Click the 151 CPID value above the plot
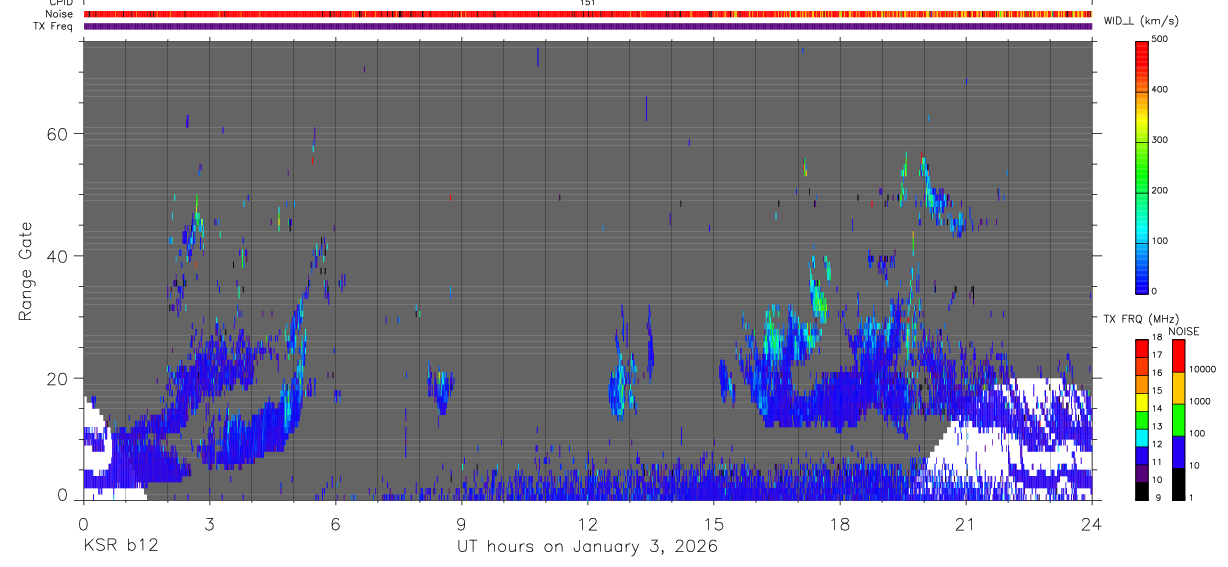Viewport: 1228px width, 567px height. point(587,3)
